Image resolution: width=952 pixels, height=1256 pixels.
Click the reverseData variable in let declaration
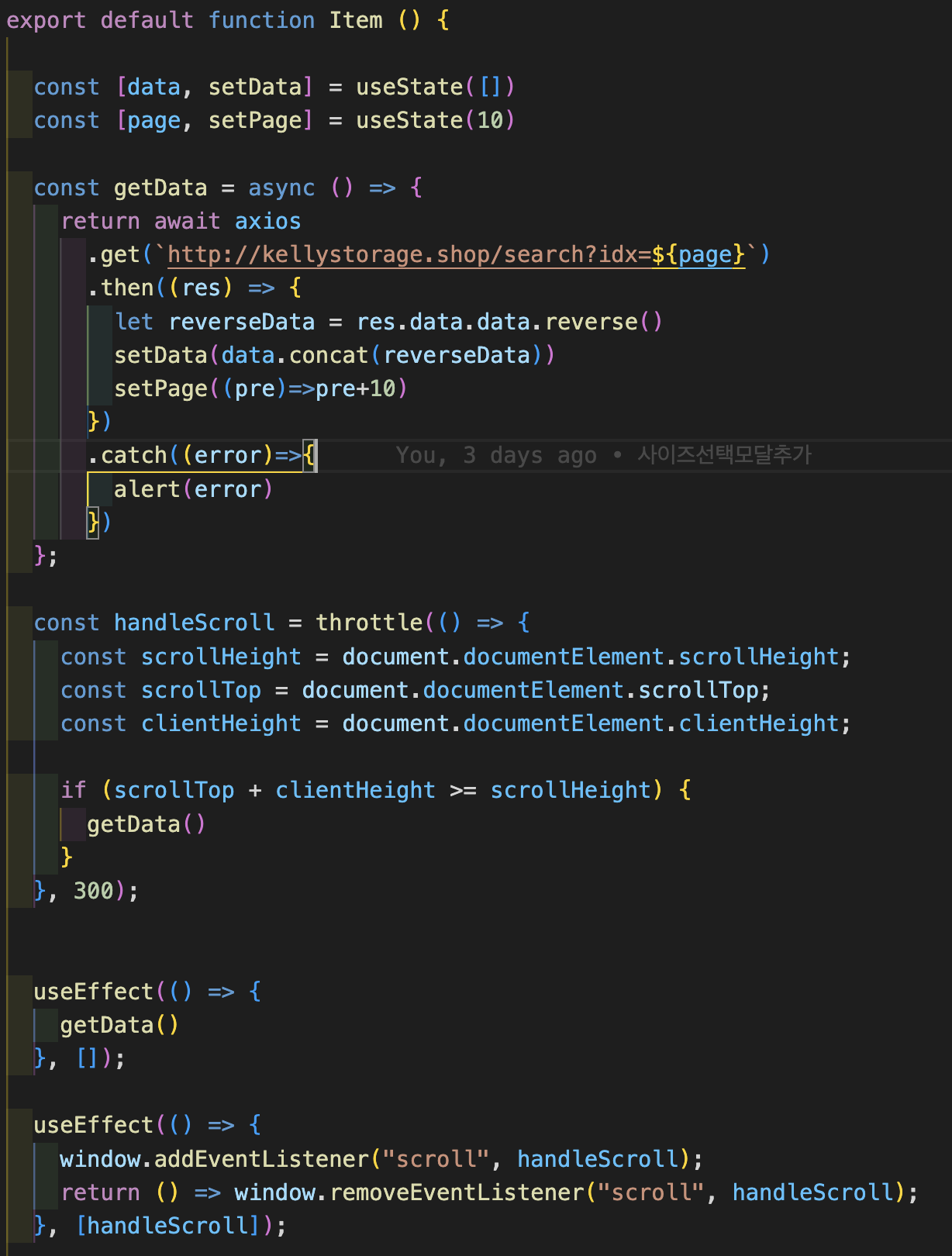click(242, 322)
